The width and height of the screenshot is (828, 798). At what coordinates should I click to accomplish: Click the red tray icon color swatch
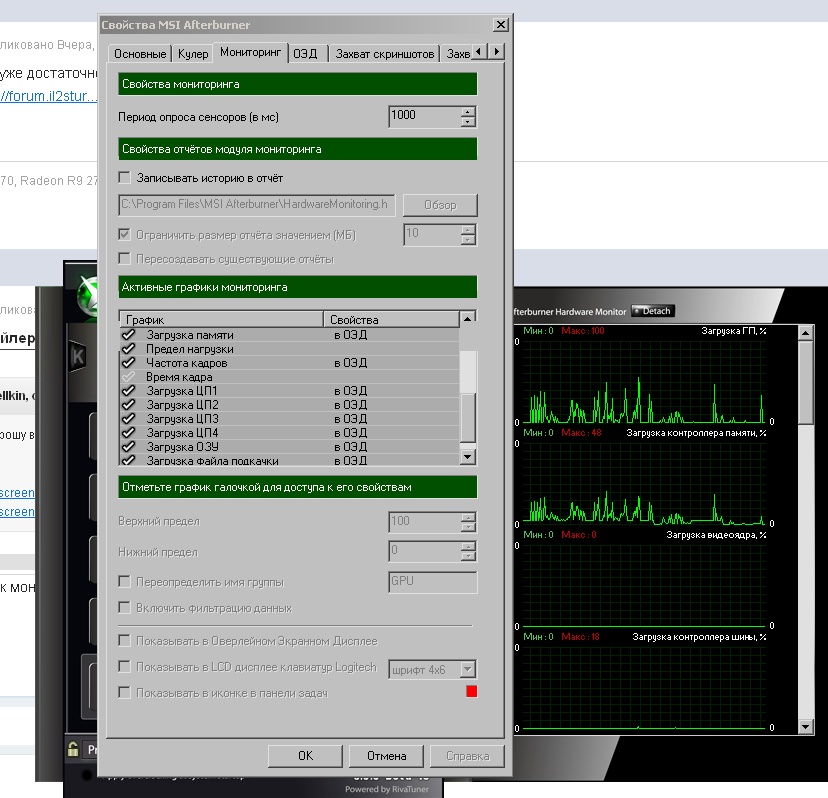(x=472, y=691)
